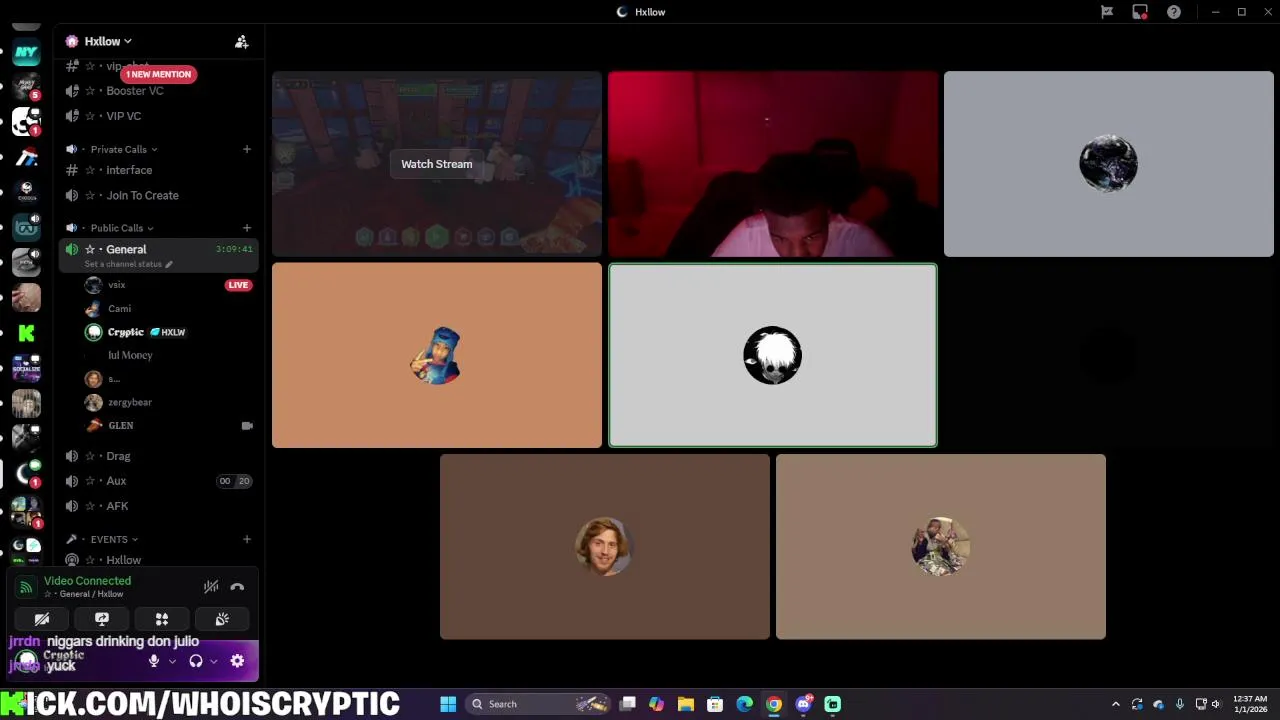Open the activities launcher button
This screenshot has height=720, width=1280.
tap(162, 619)
